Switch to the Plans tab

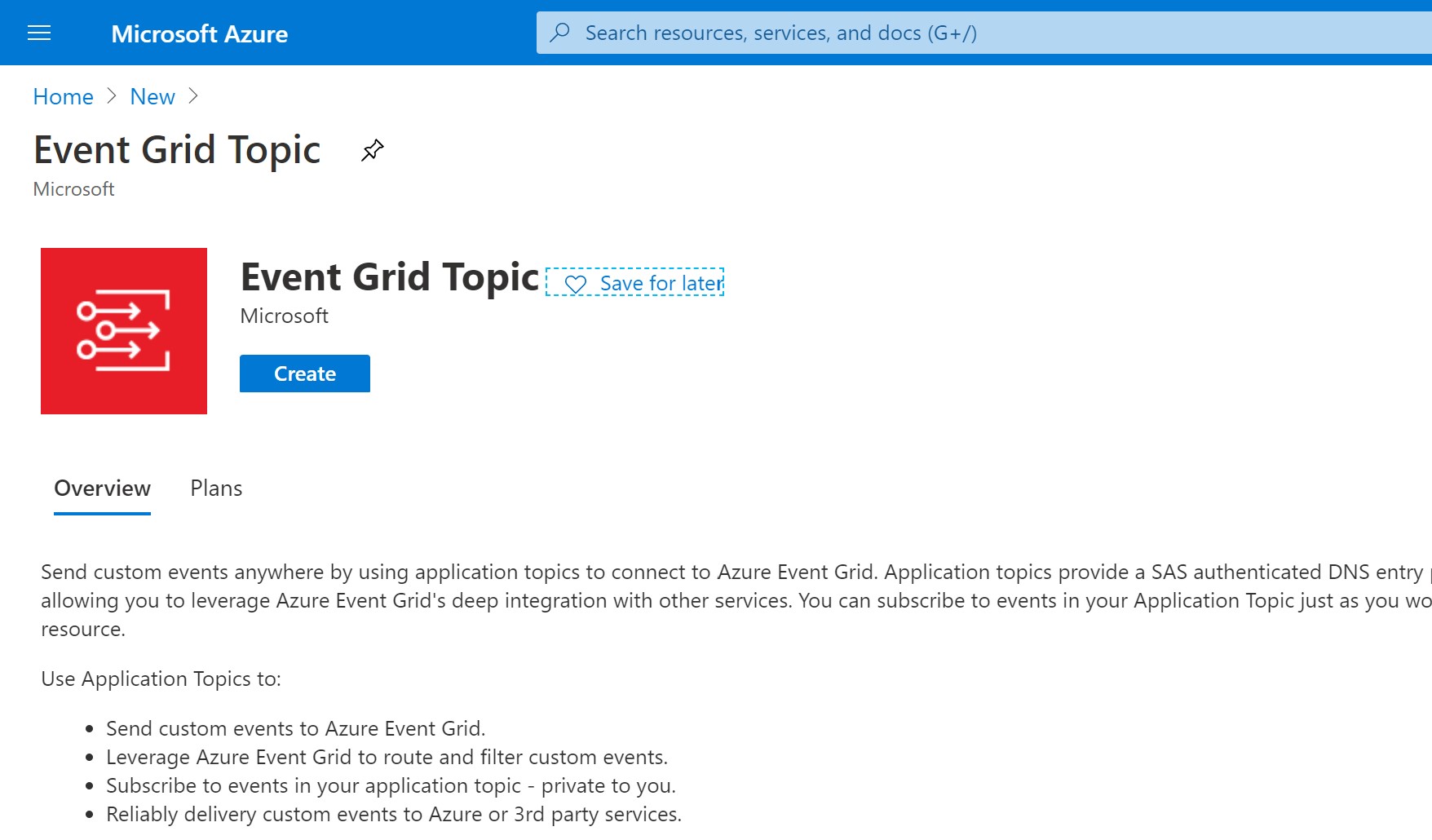[x=216, y=488]
